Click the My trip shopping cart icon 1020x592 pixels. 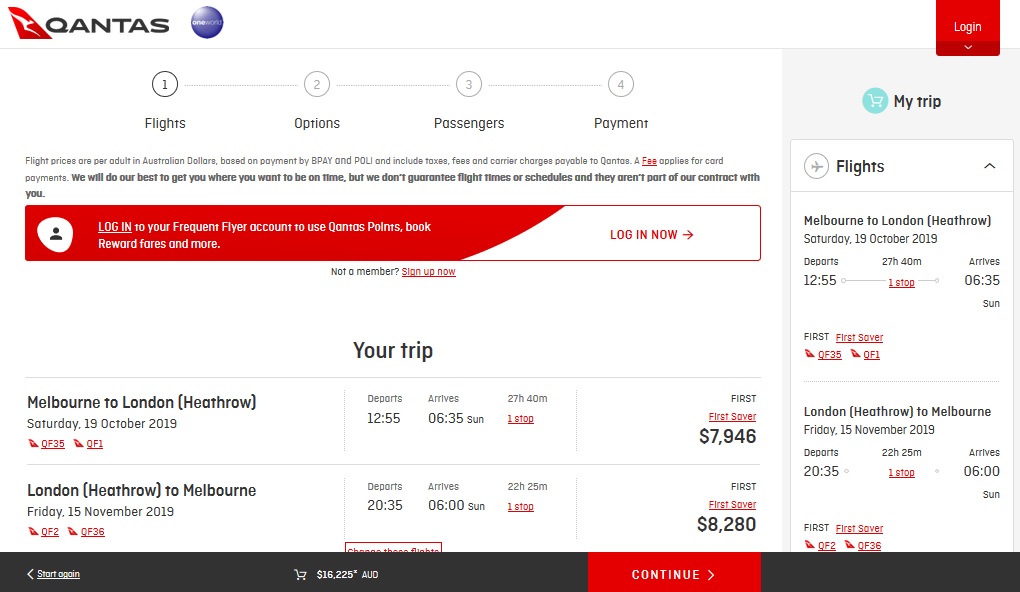click(x=875, y=101)
